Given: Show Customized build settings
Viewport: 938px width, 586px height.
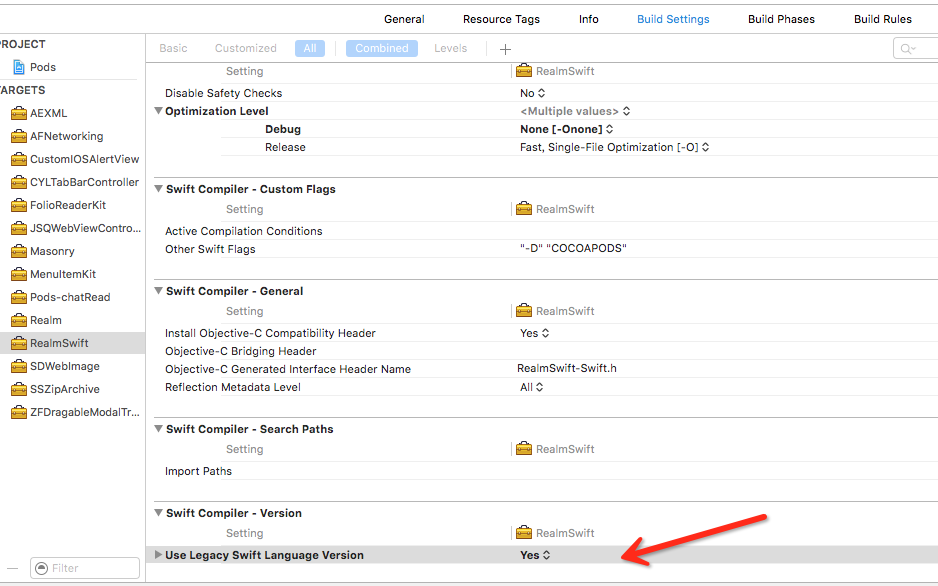Looking at the screenshot, I should tap(246, 48).
